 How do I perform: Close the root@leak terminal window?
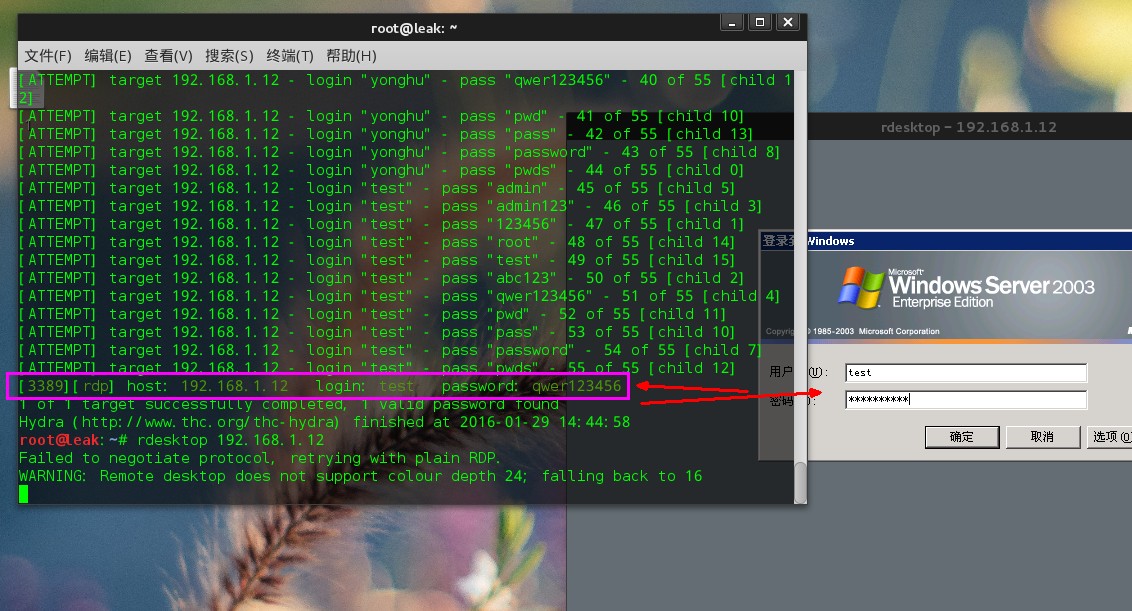pos(788,23)
